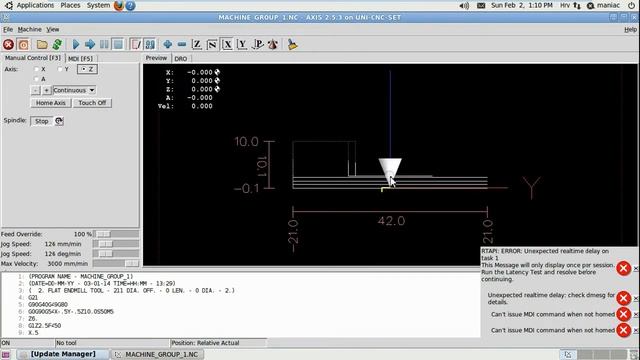Open volume control in system tray
Viewport: 640px width, 360px height.
coord(464,5)
